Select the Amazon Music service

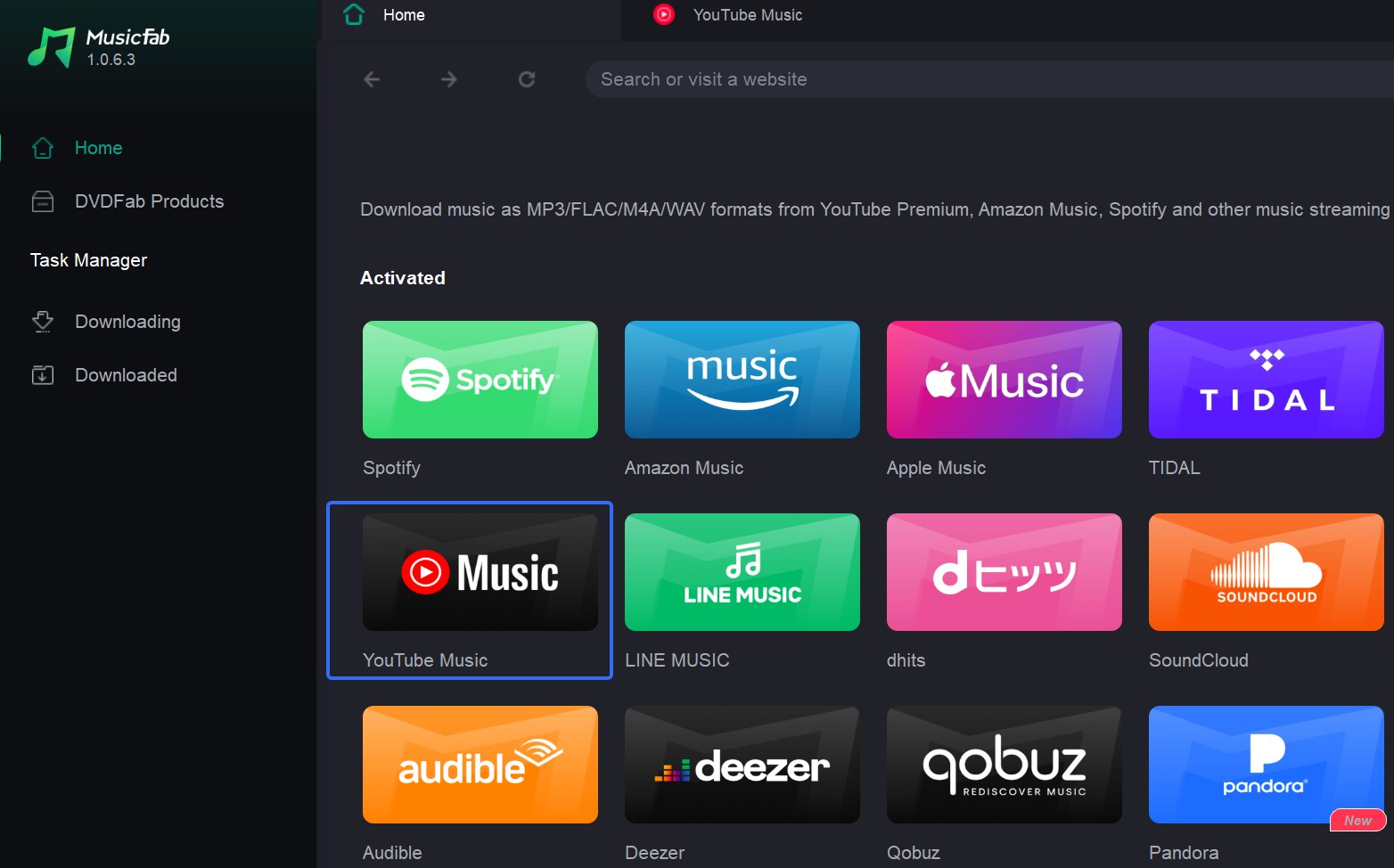(x=742, y=380)
